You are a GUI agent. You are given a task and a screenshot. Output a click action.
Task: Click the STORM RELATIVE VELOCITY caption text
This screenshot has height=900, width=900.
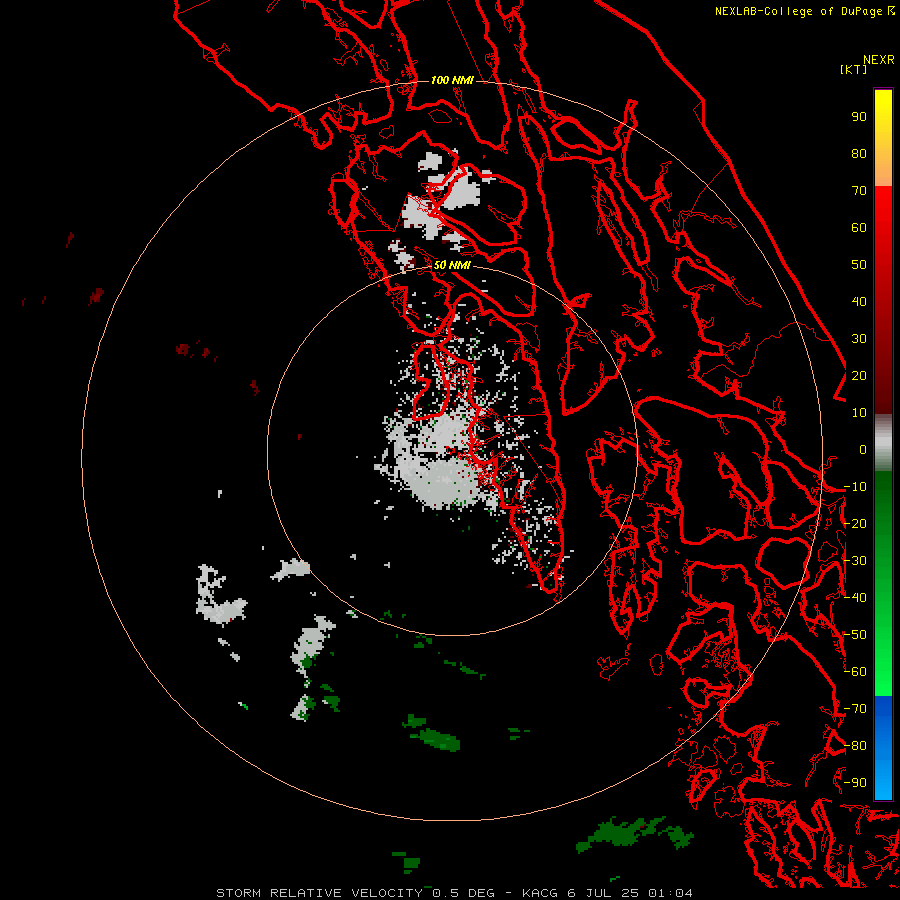320,893
